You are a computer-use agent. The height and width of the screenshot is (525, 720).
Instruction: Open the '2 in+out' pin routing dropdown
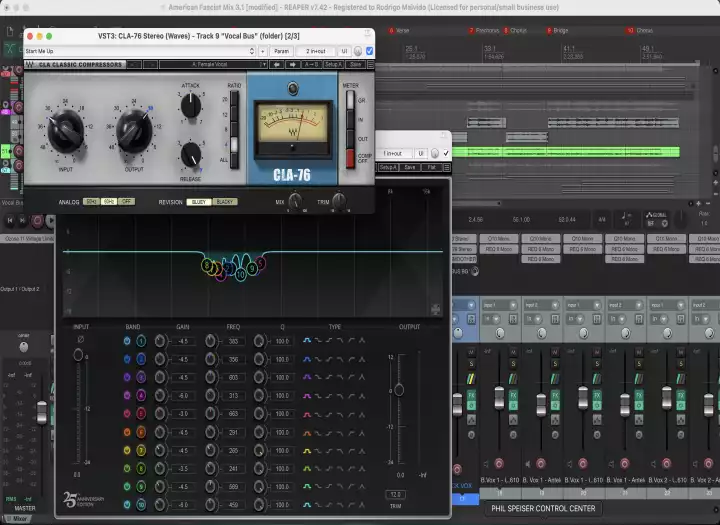(x=314, y=50)
